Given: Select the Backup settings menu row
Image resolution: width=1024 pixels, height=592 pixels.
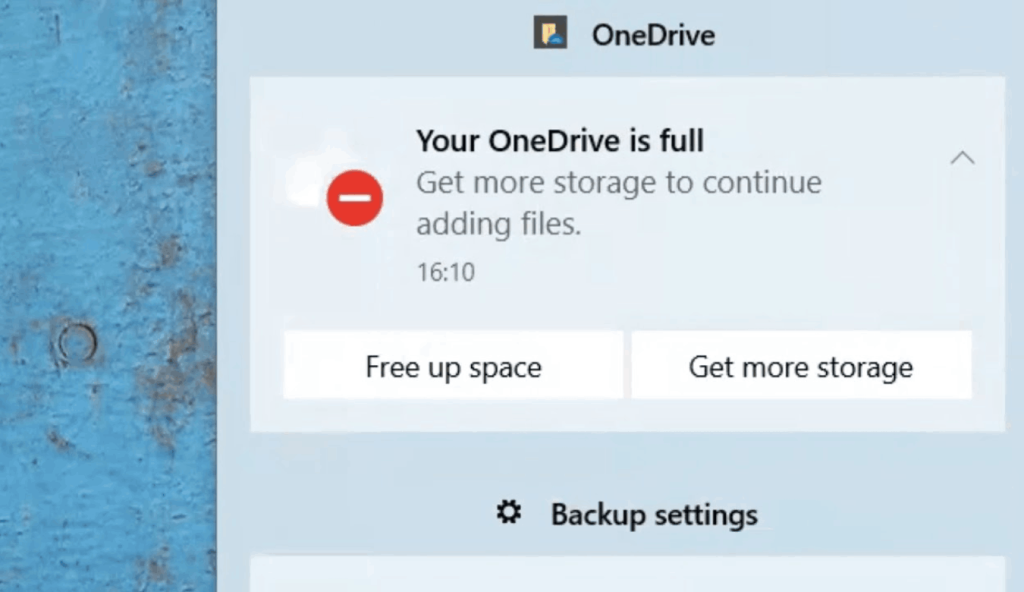Looking at the screenshot, I should click(628, 513).
